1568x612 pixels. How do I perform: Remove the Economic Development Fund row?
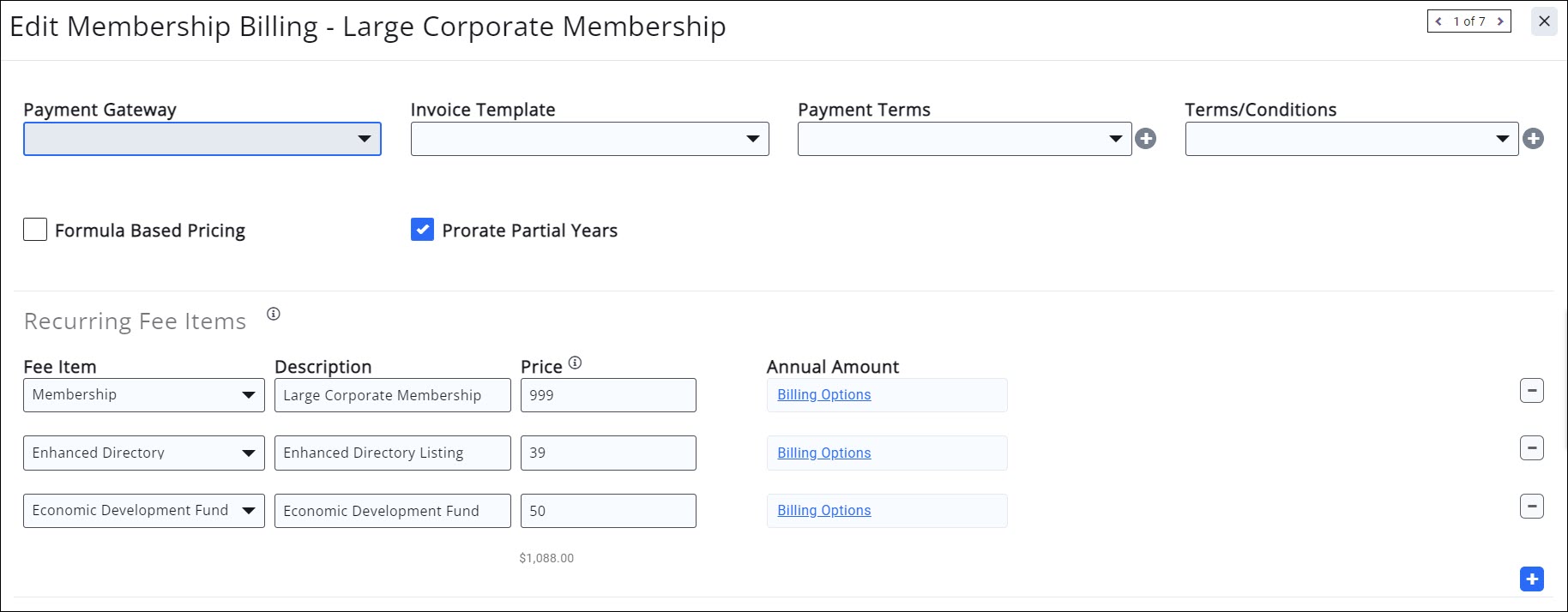tap(1531, 507)
